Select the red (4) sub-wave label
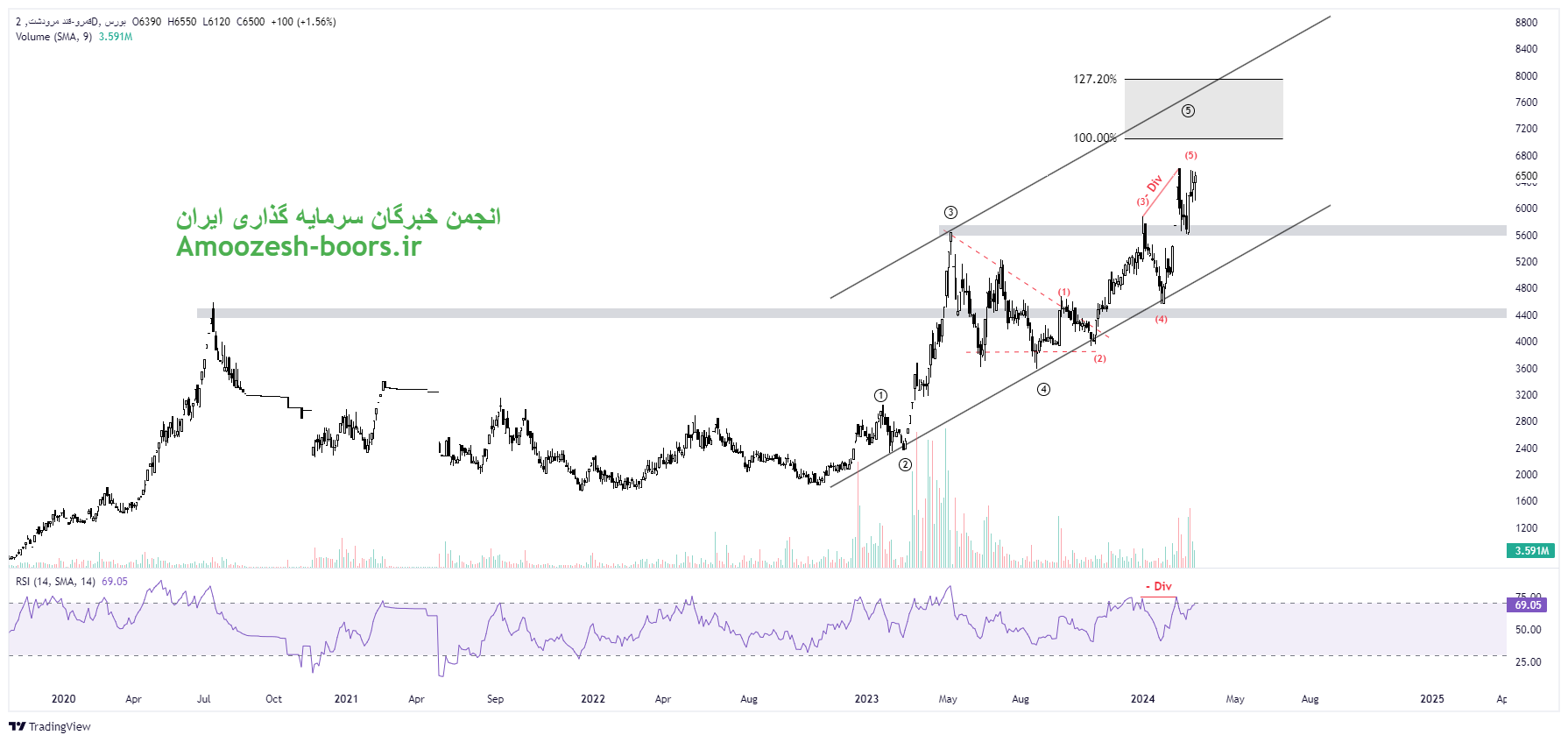 pos(1161,319)
